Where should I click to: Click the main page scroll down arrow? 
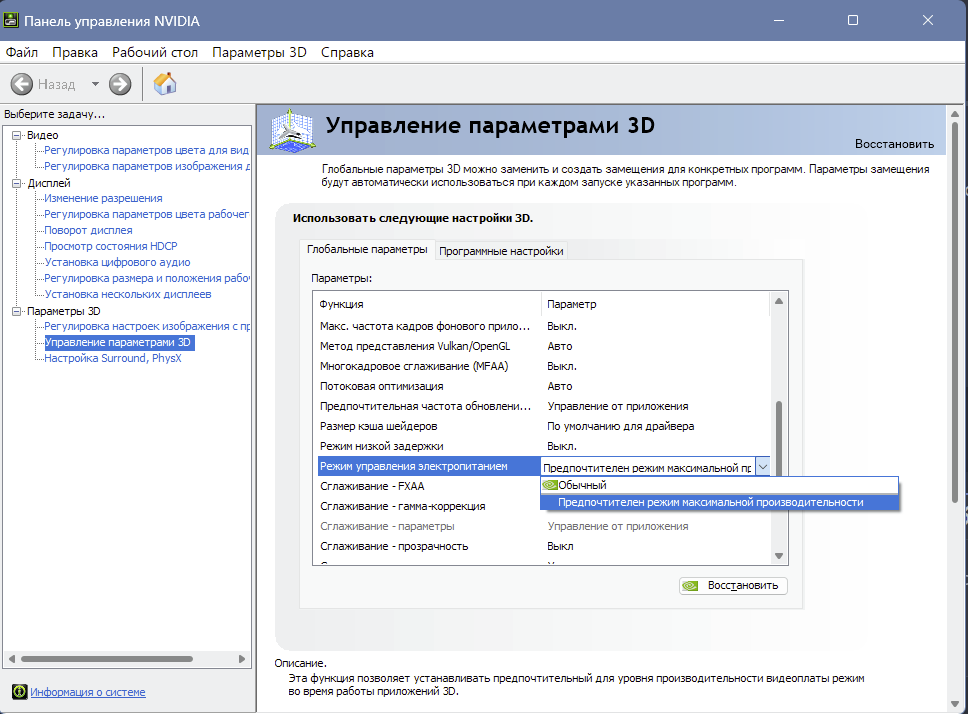click(955, 704)
